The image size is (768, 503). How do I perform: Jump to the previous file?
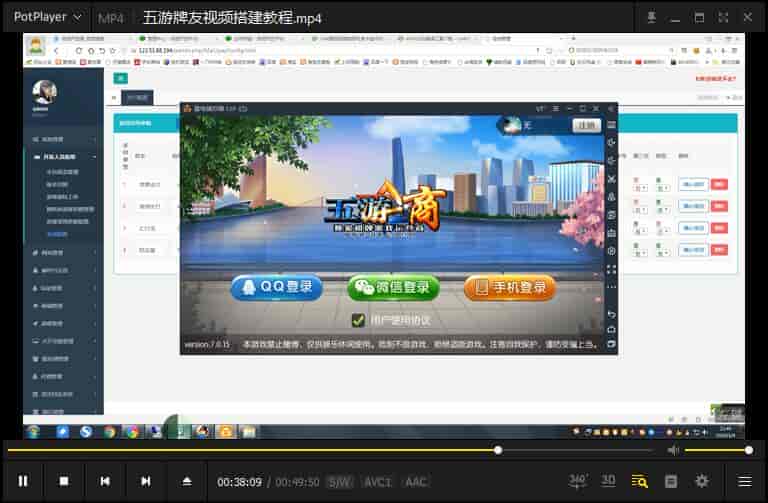coord(105,481)
